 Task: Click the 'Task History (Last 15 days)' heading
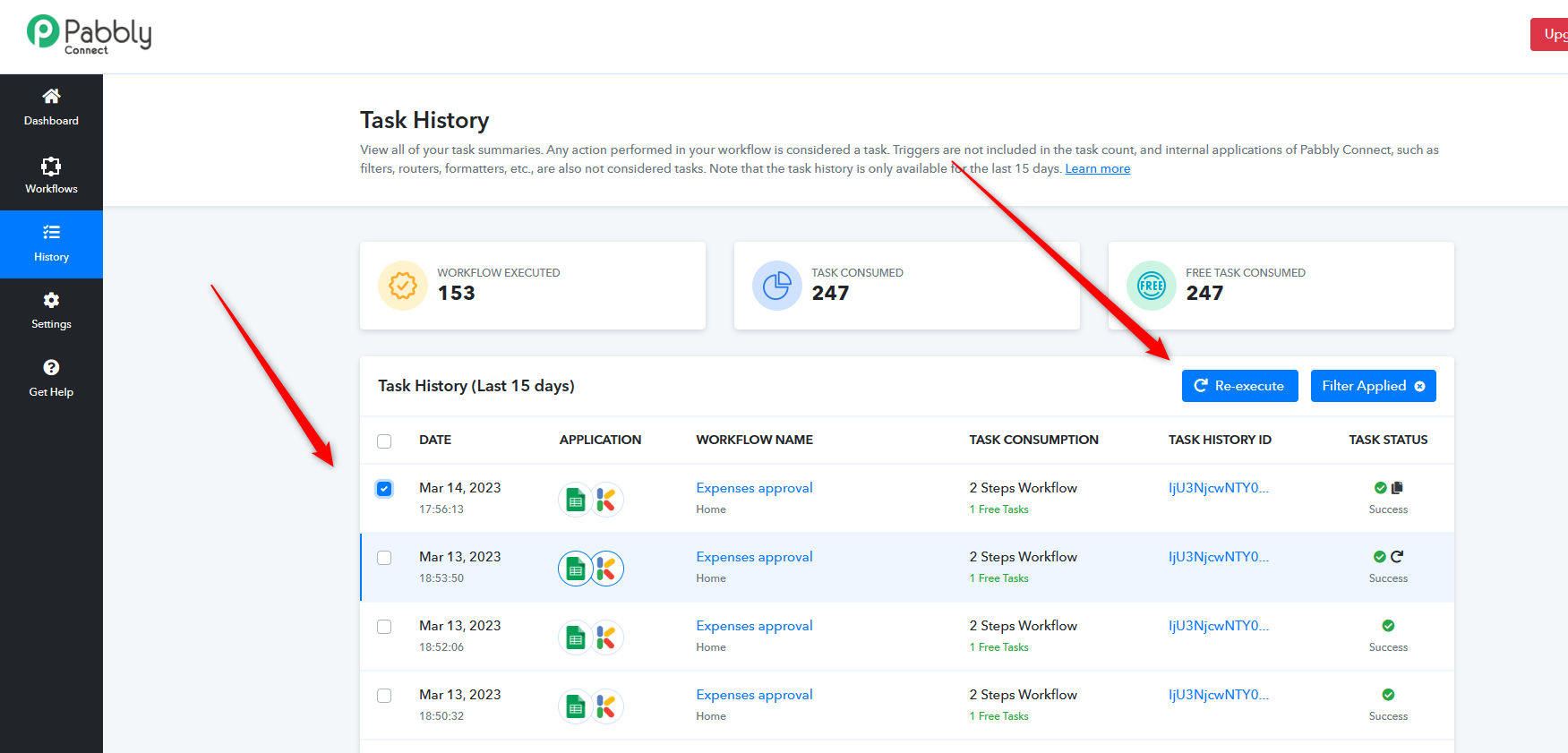476,386
